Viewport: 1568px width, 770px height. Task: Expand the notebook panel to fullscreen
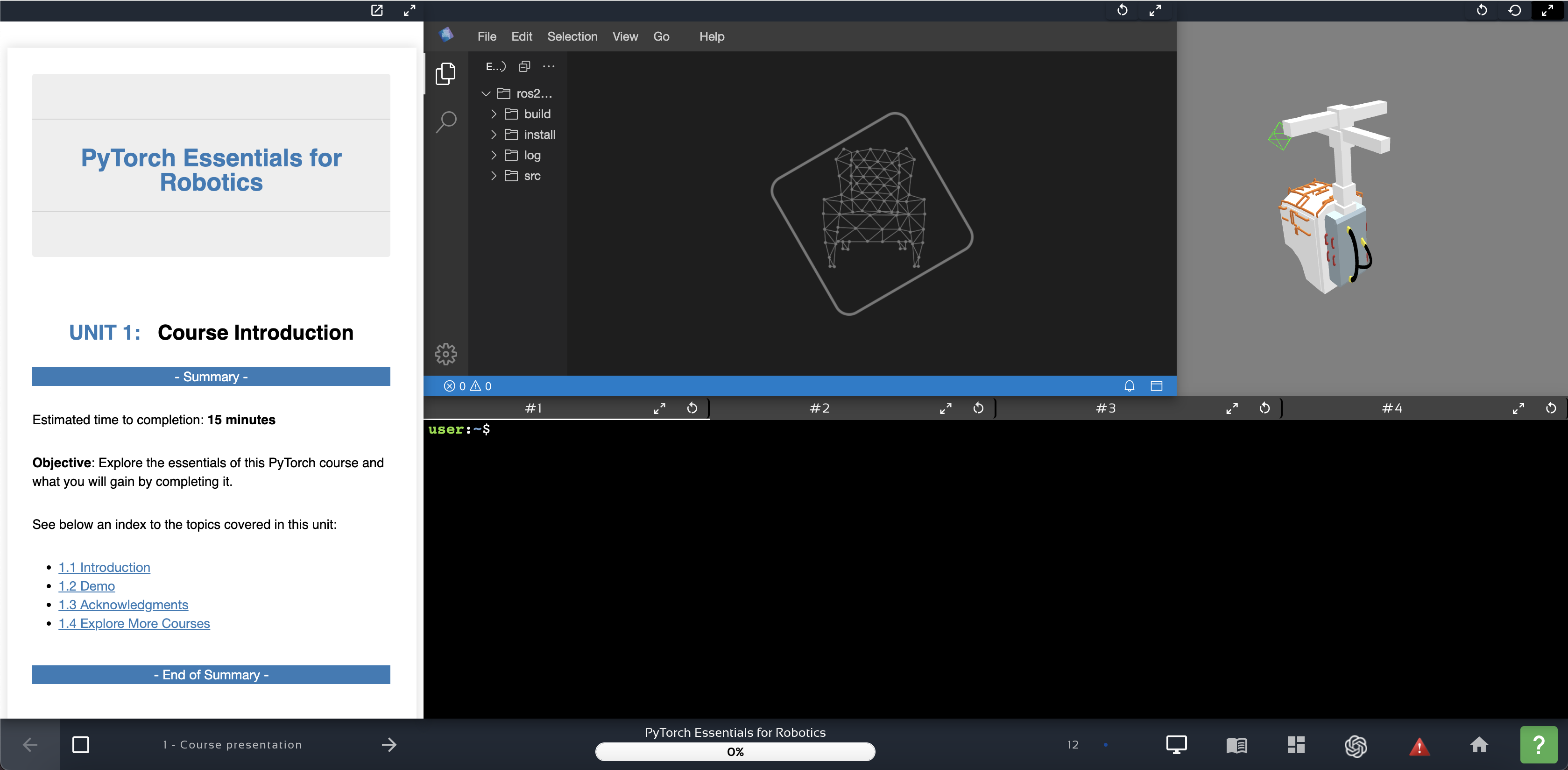(410, 10)
